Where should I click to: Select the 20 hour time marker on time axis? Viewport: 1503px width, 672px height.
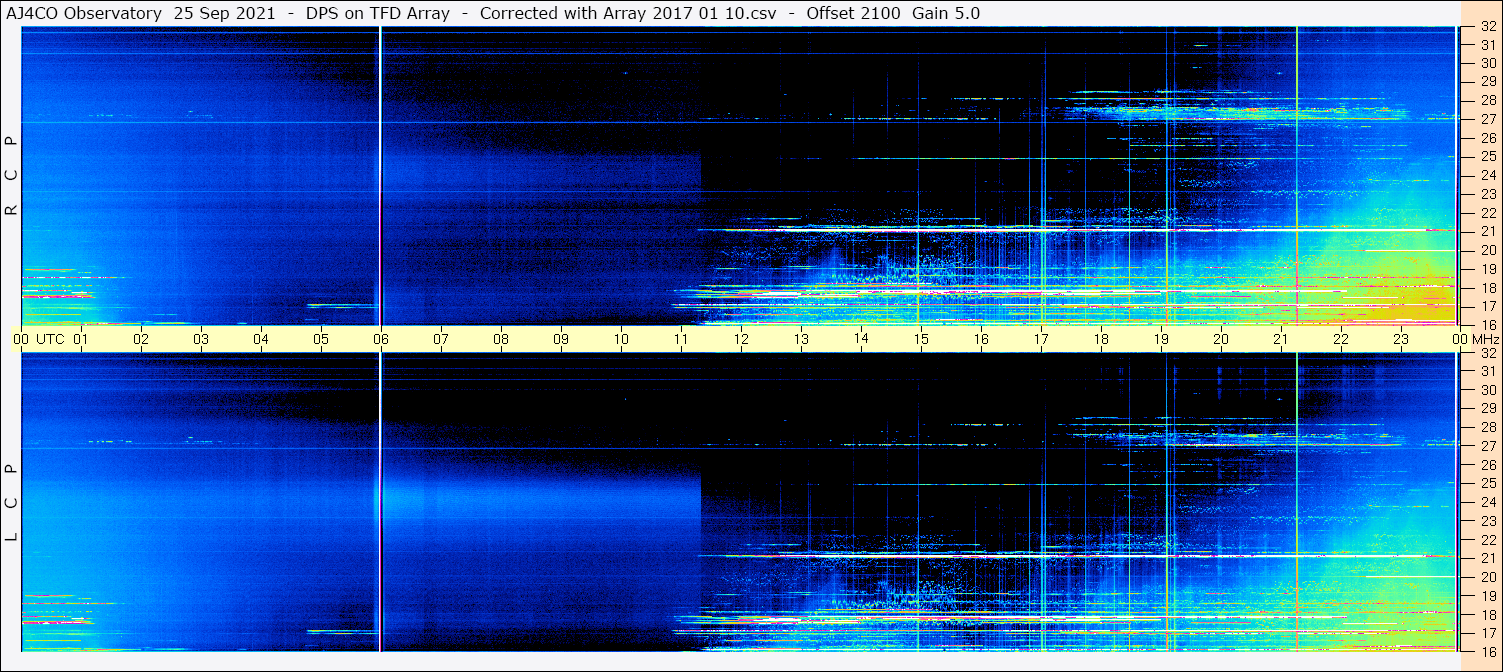tap(1221, 339)
